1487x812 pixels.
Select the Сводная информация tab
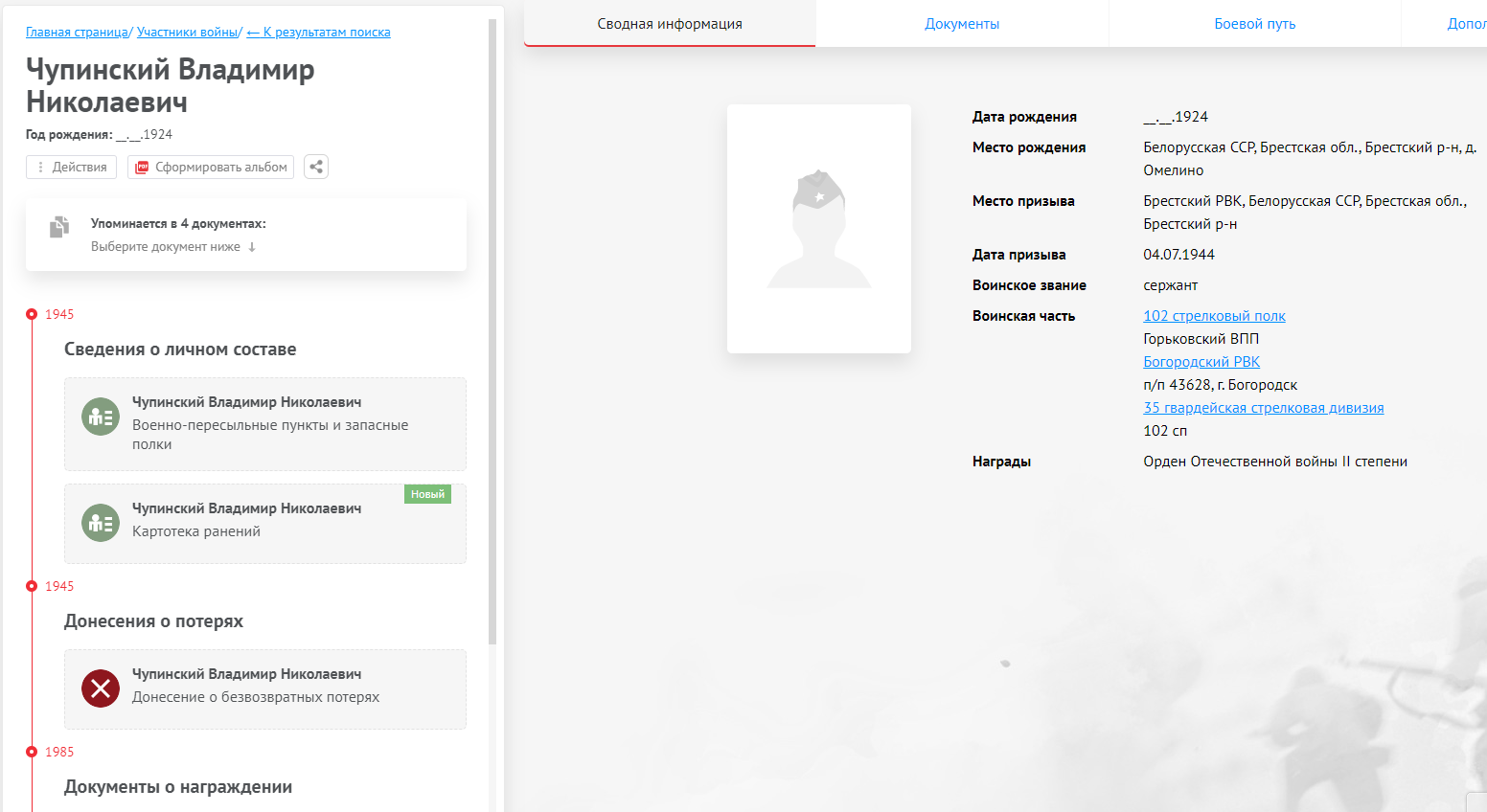[x=670, y=24]
